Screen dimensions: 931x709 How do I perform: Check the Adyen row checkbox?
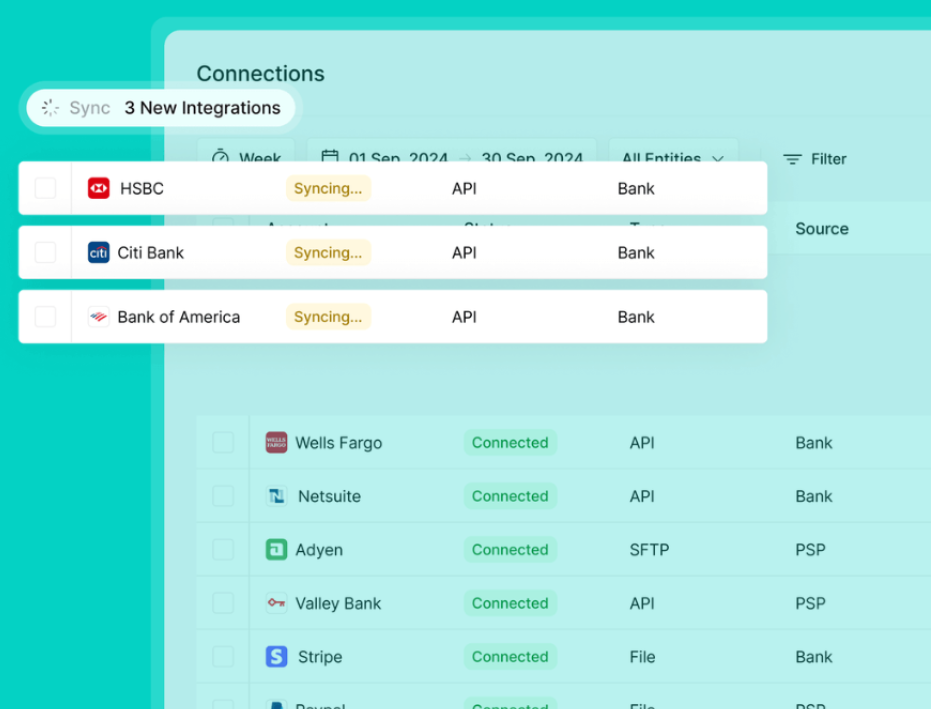[223, 549]
